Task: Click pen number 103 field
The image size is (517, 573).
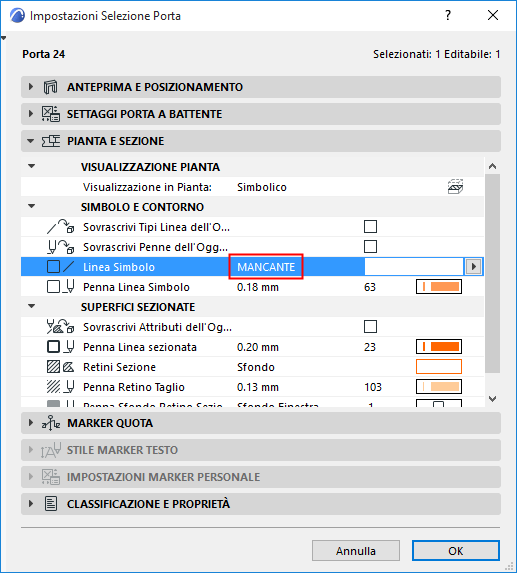Action: click(x=373, y=387)
